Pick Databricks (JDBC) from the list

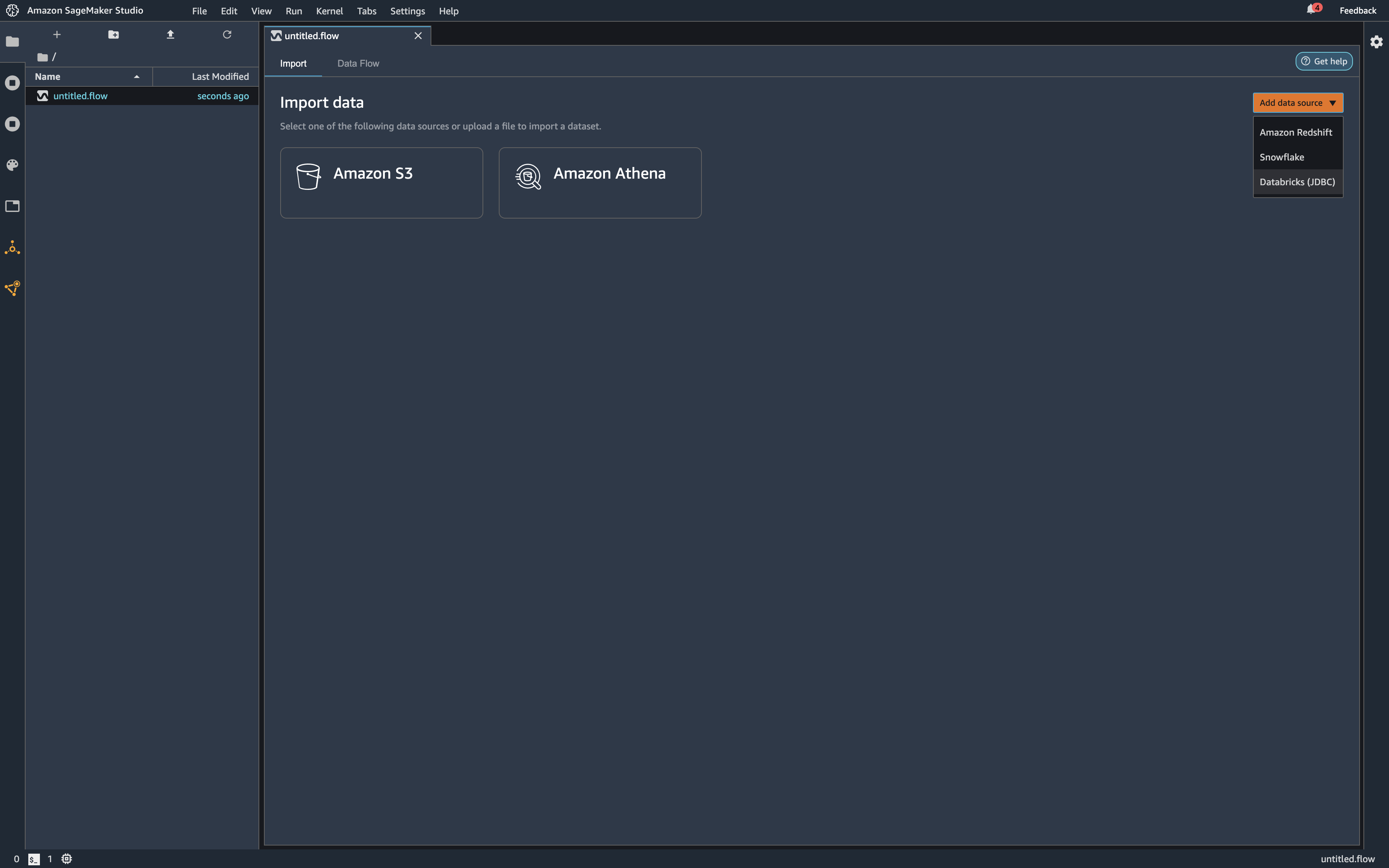pyautogui.click(x=1297, y=182)
